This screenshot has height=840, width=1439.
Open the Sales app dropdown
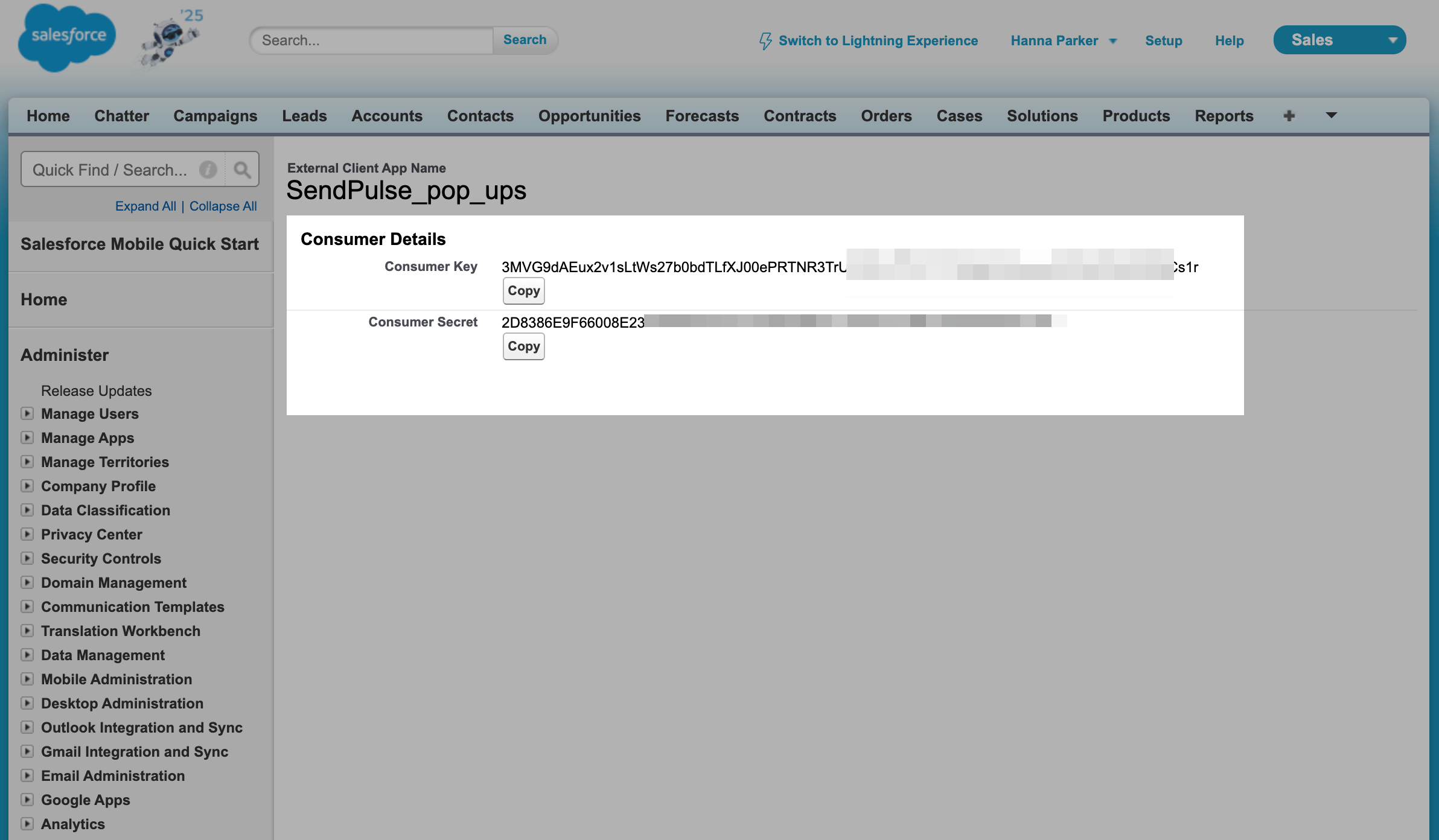[x=1392, y=40]
